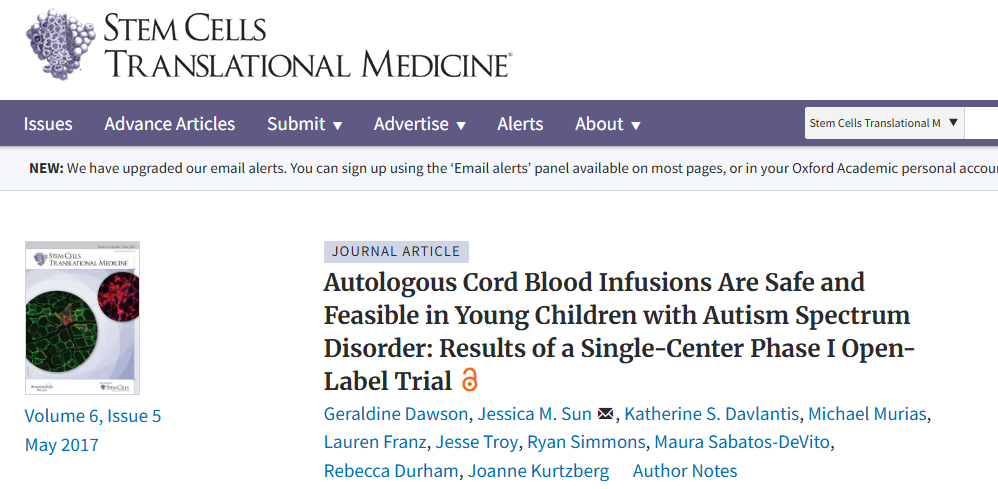This screenshot has width=998, height=489.
Task: Expand the Advertise dropdown menu
Action: 419,124
